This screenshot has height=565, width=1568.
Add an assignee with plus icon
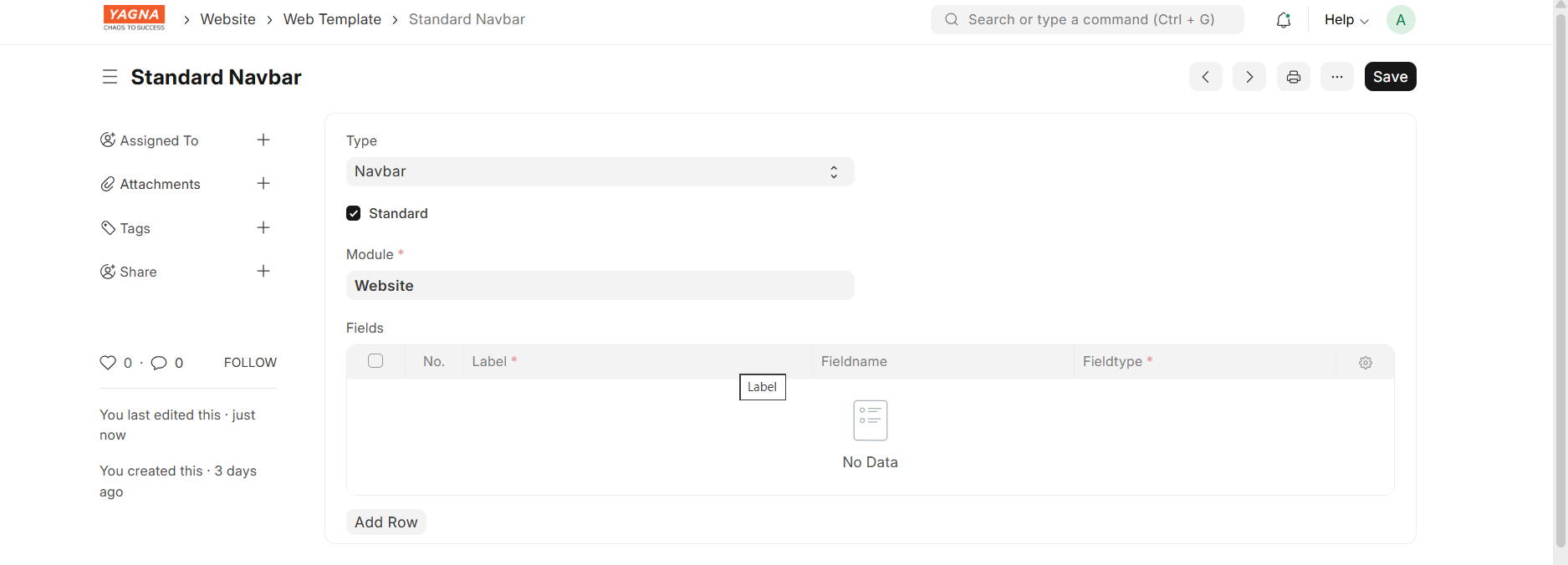263,140
